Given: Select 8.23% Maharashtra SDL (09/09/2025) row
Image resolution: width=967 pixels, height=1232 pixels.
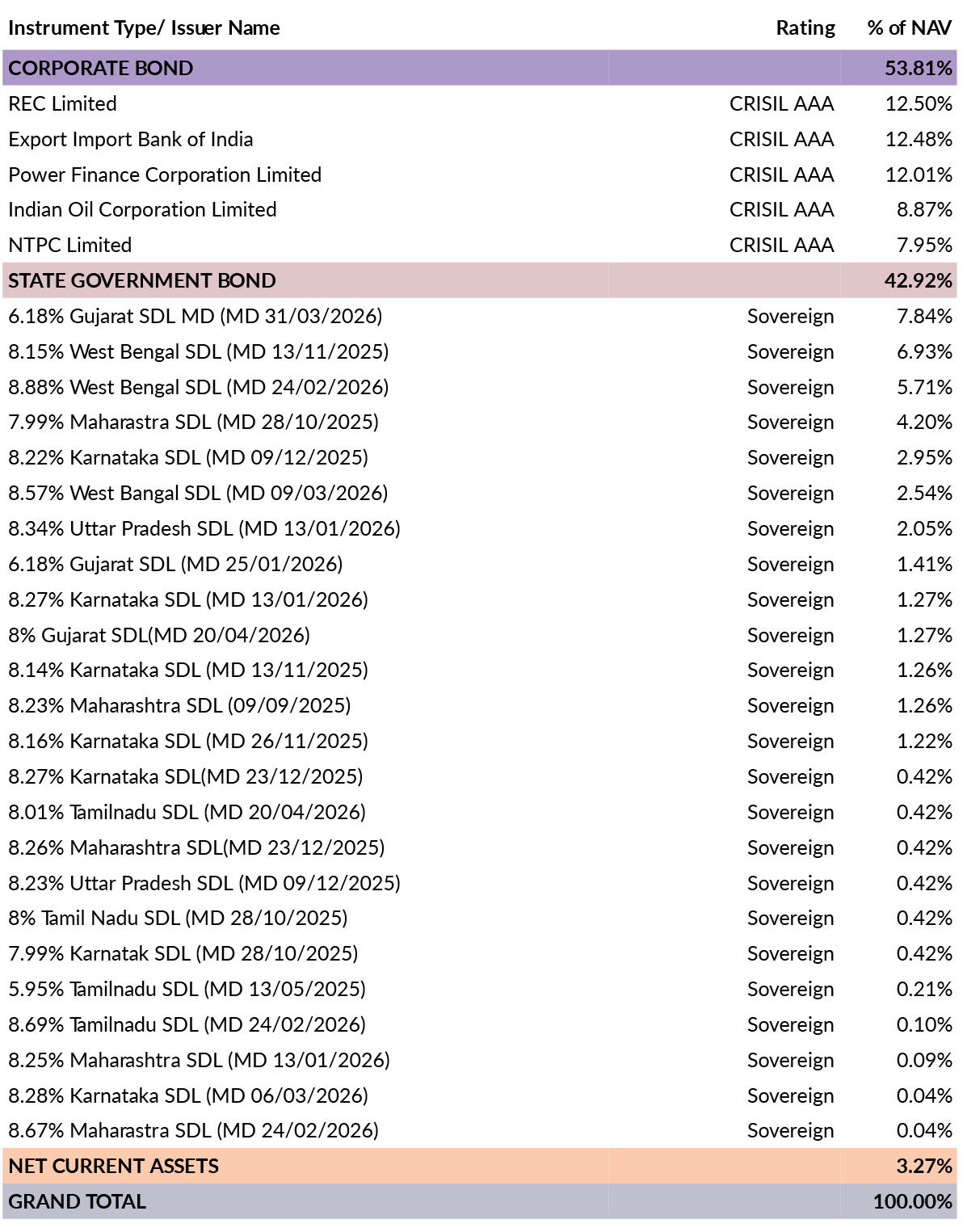Looking at the screenshot, I should click(x=480, y=705).
